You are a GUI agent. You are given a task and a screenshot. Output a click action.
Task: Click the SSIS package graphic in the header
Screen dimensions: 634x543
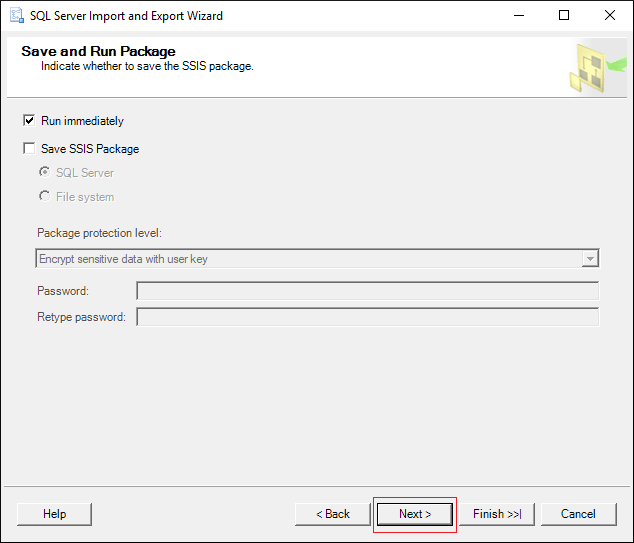pos(597,68)
